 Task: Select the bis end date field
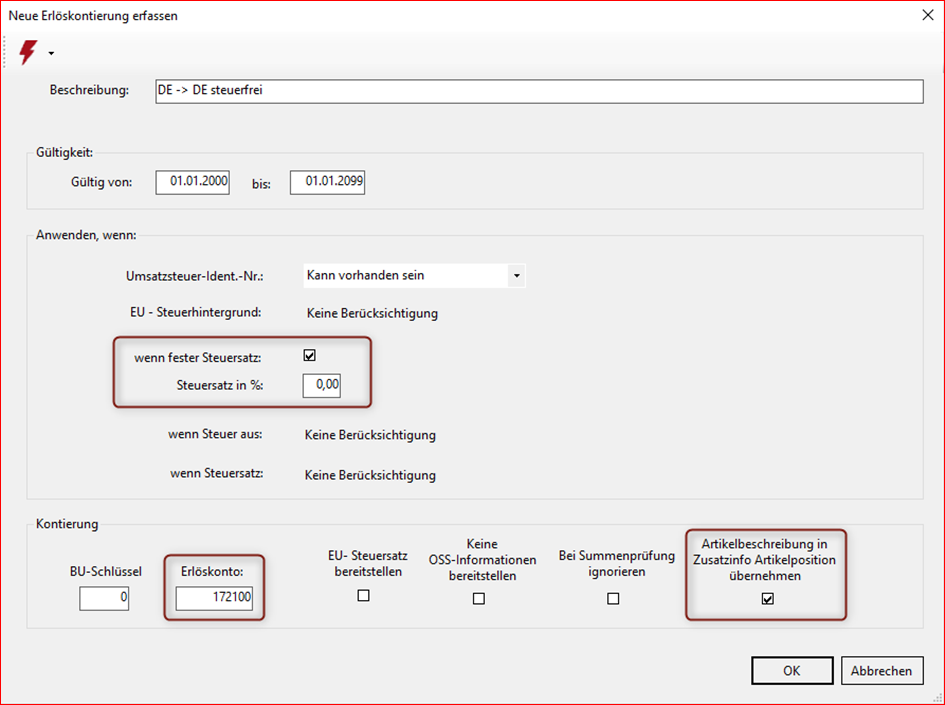[x=327, y=182]
